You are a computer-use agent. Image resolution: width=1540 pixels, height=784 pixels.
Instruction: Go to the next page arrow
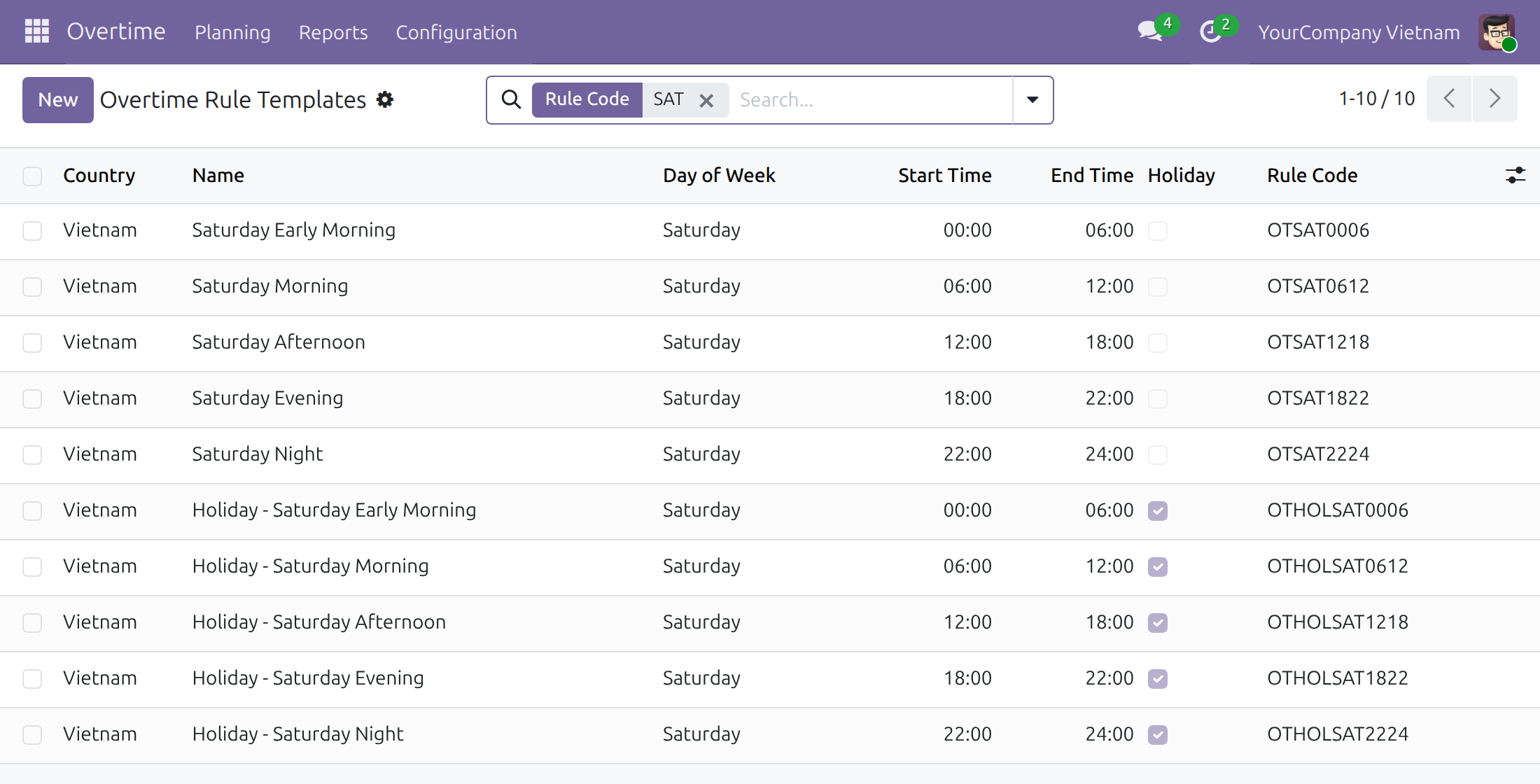1494,99
